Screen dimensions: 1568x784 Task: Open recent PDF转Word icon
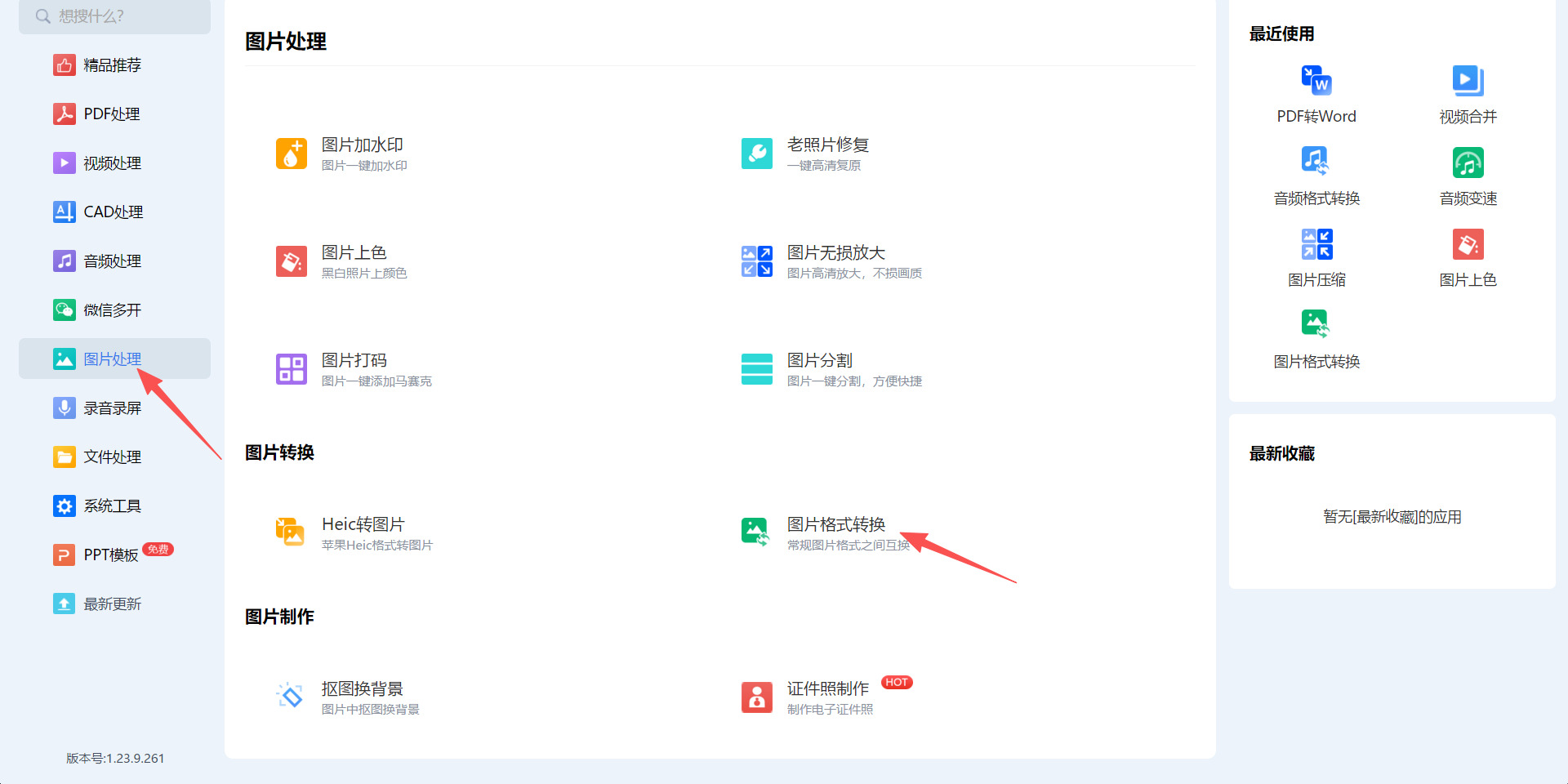tap(1316, 80)
